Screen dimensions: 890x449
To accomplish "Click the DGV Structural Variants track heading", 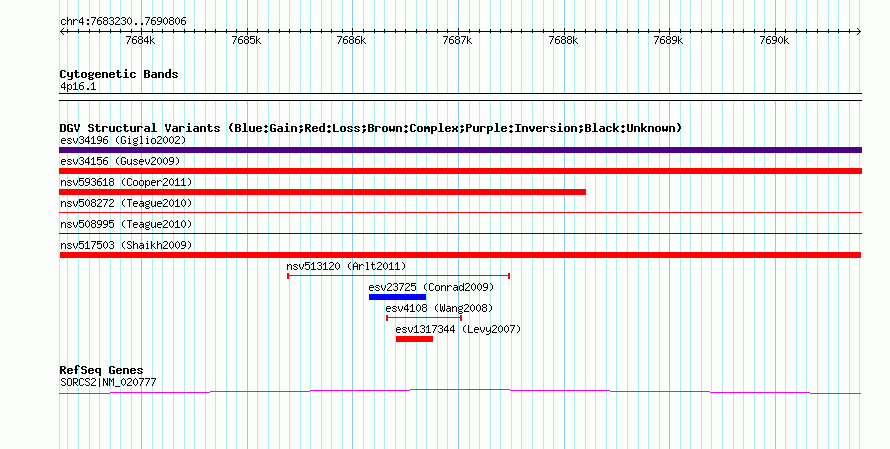I will tap(371, 128).
